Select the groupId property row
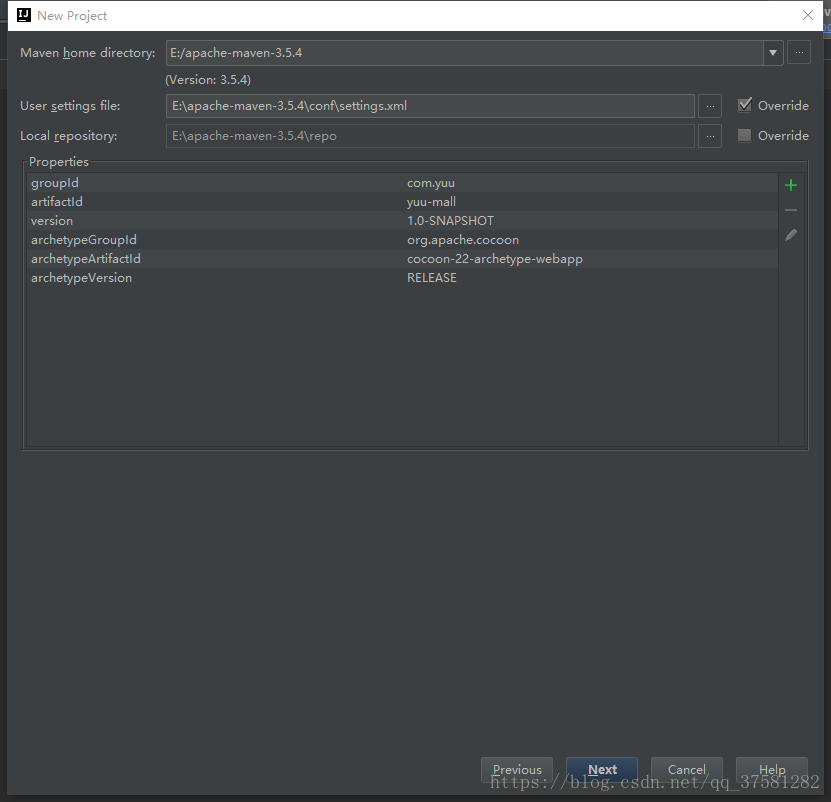The width and height of the screenshot is (831, 802). click(402, 183)
